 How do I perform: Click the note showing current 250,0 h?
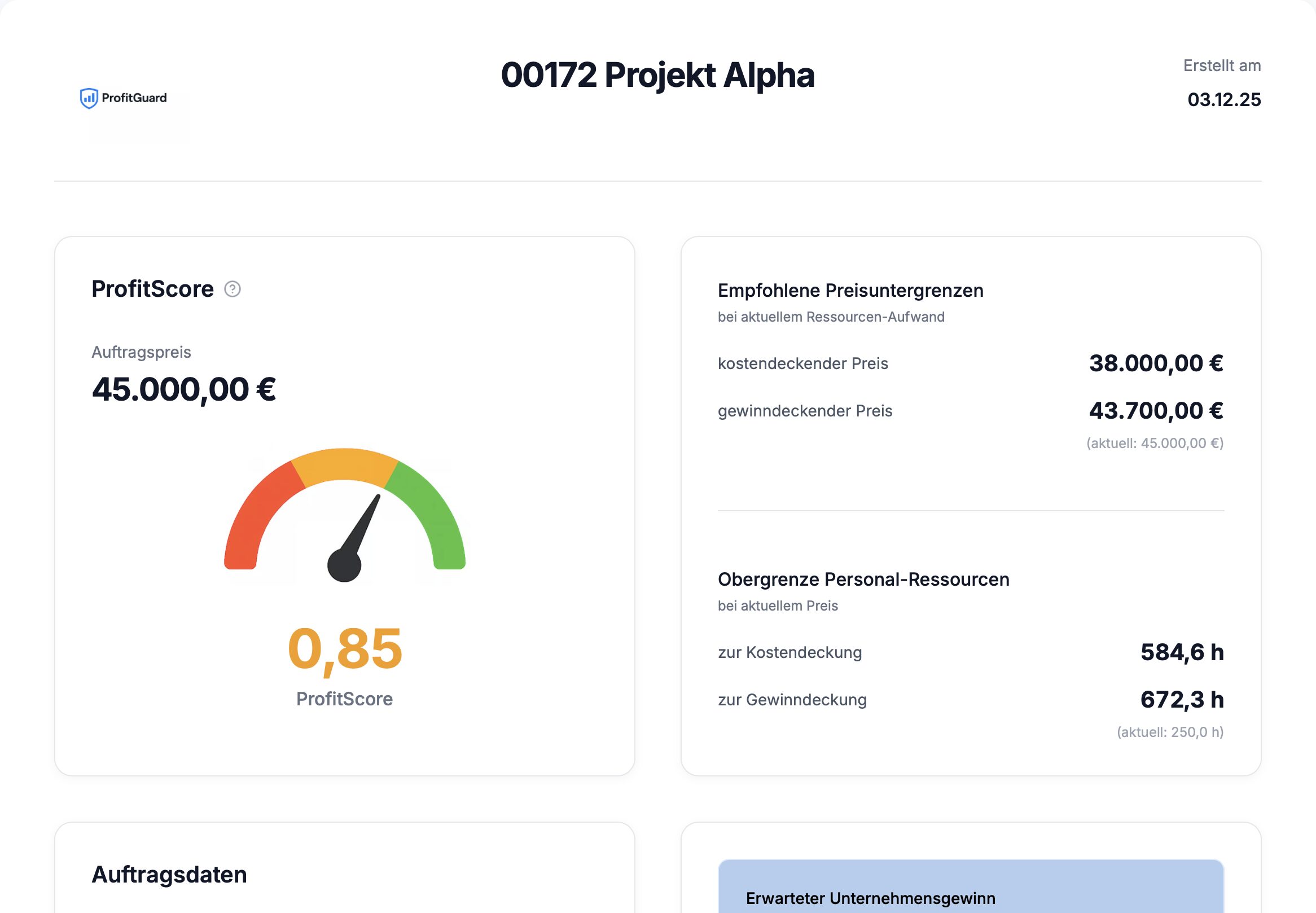(x=1170, y=732)
